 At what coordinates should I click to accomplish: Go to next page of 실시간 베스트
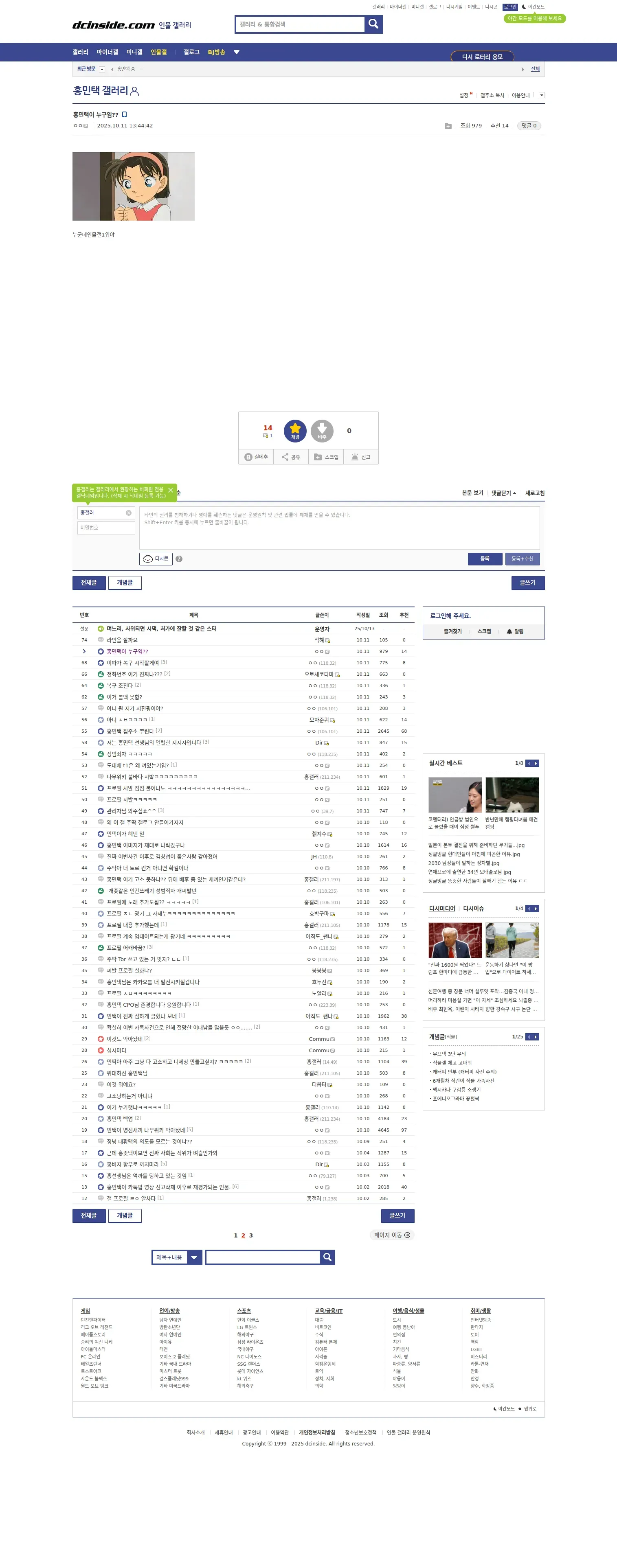point(536,763)
